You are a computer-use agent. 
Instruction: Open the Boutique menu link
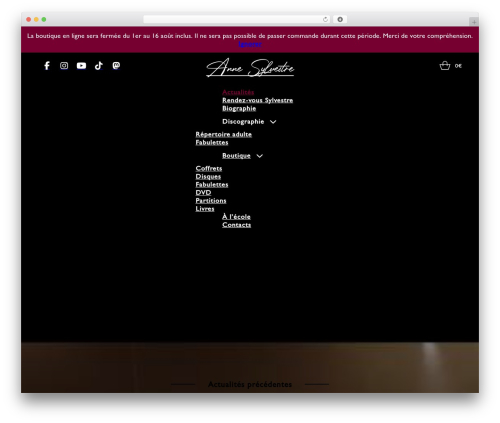click(x=236, y=155)
